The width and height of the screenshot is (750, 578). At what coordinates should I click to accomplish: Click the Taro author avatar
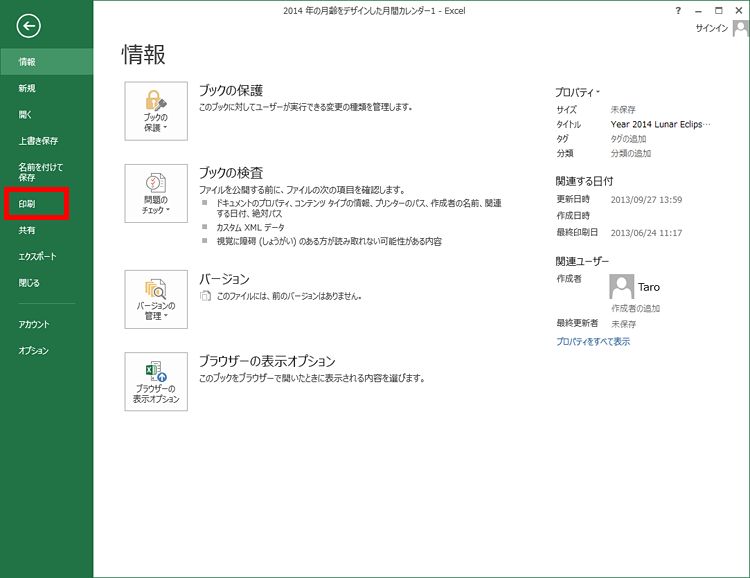tap(621, 286)
